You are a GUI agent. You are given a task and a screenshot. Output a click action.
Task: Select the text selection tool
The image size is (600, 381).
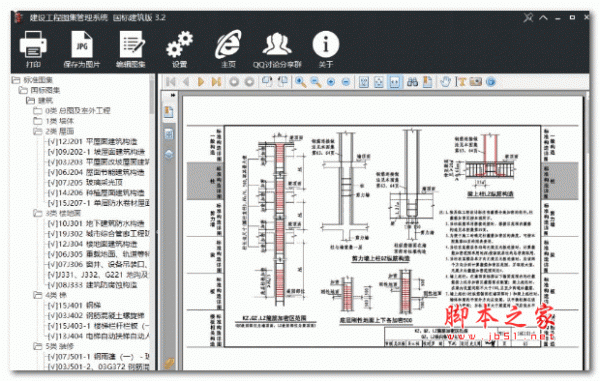pyautogui.click(x=461, y=81)
